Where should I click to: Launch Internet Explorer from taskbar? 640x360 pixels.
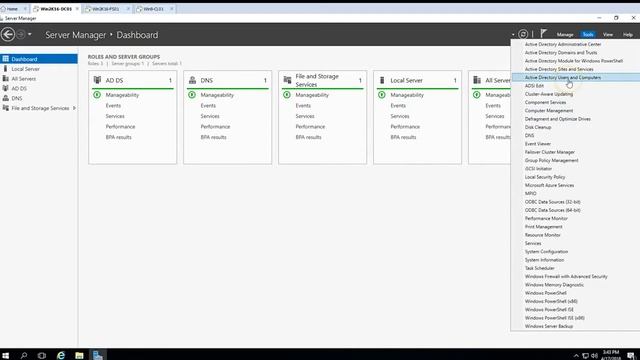click(x=61, y=356)
